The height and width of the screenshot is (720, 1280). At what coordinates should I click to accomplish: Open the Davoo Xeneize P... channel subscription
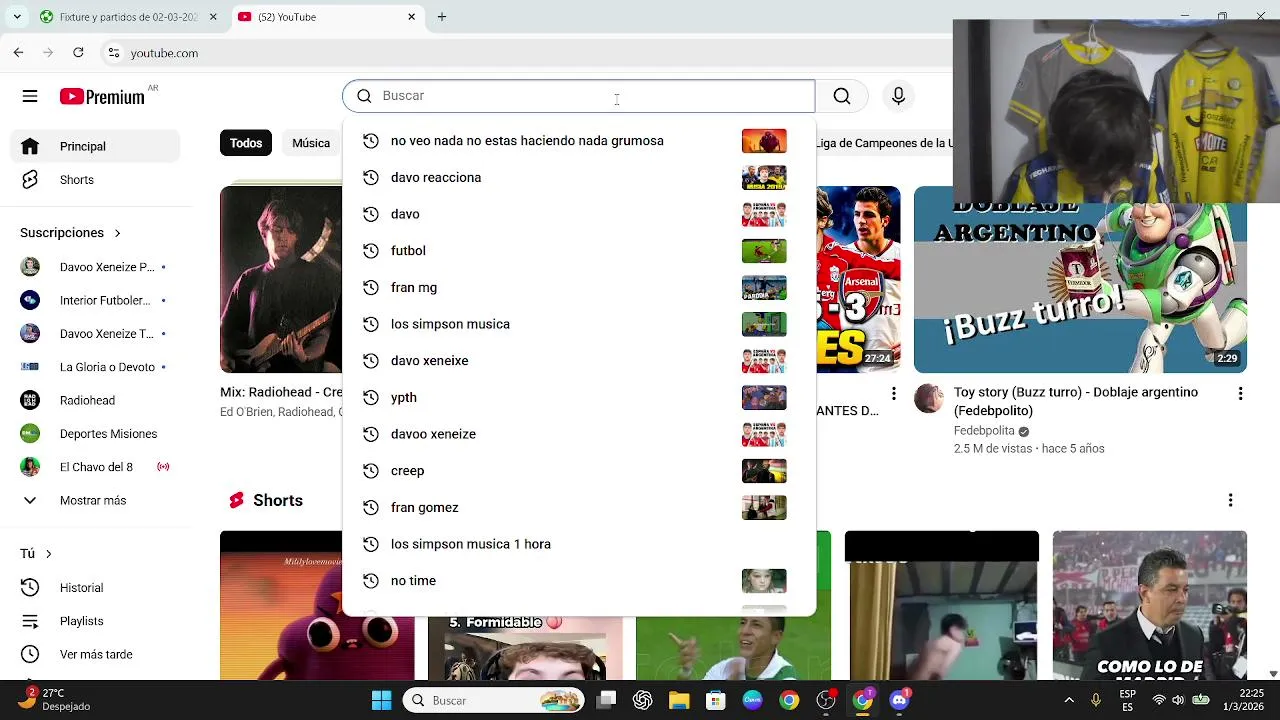(x=97, y=267)
